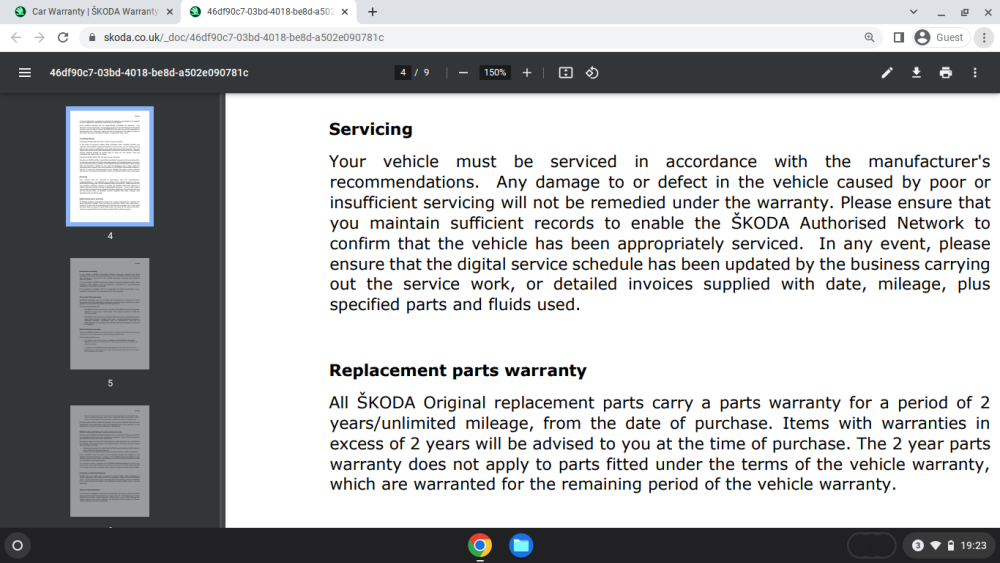
Task: Click the battery status icon
Action: [x=951, y=545]
